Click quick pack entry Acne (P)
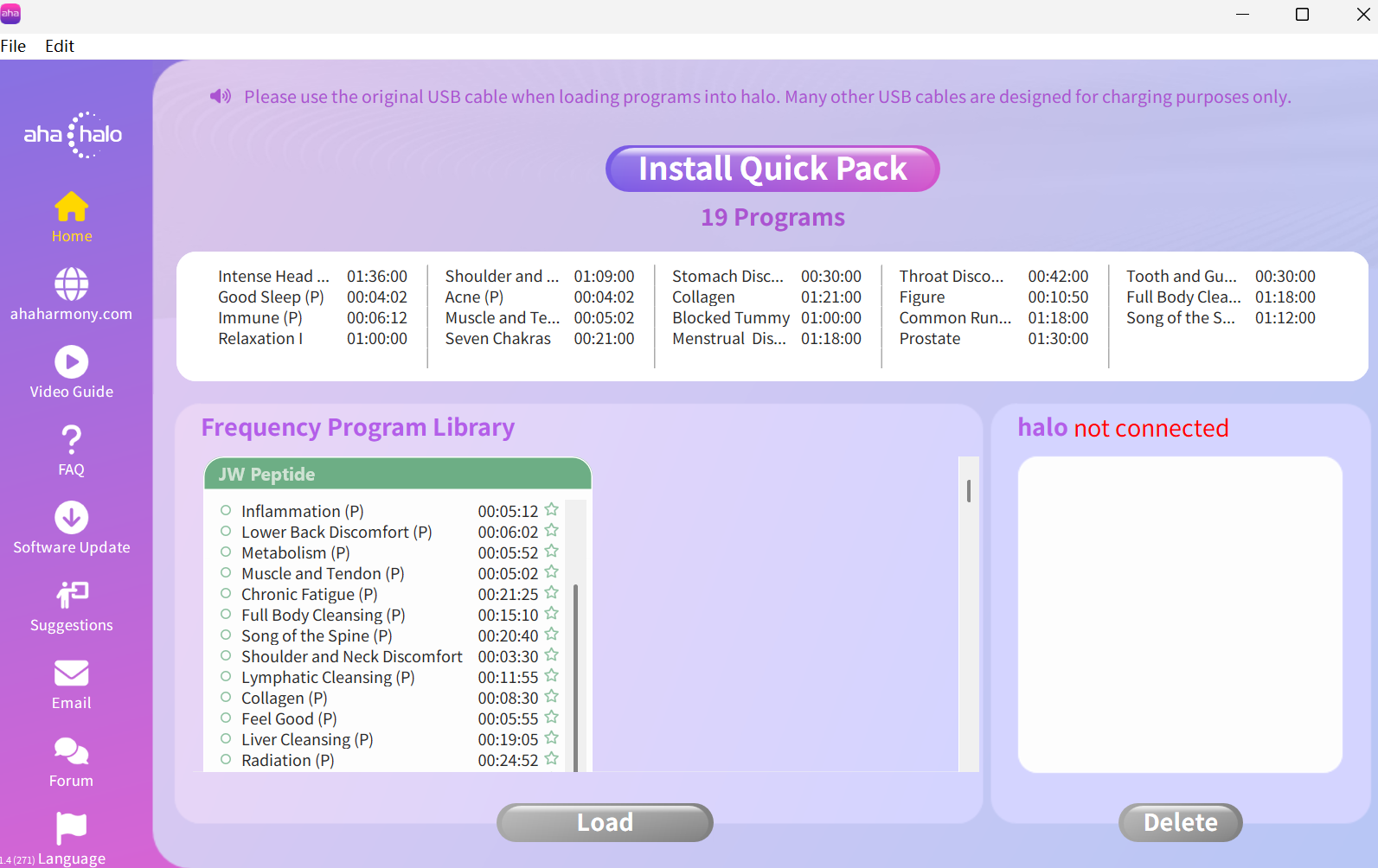Viewport: 1378px width, 868px height. pos(474,297)
